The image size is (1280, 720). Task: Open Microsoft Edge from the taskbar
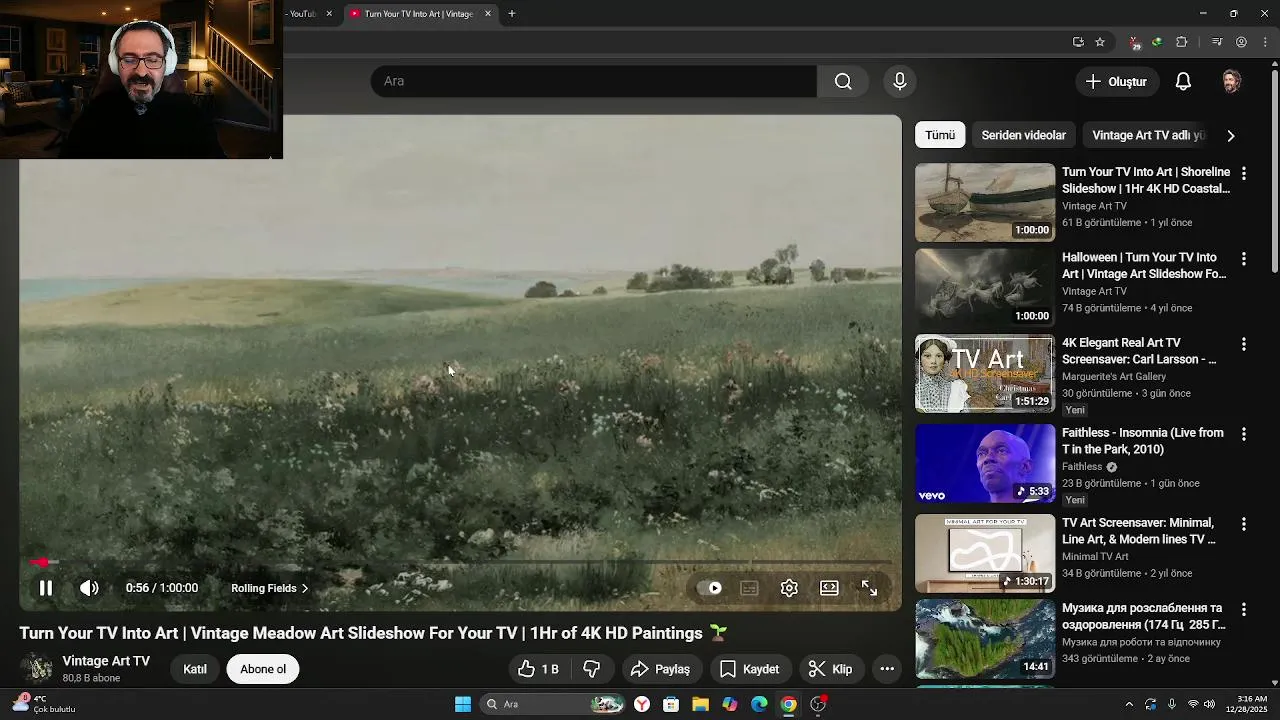(759, 704)
